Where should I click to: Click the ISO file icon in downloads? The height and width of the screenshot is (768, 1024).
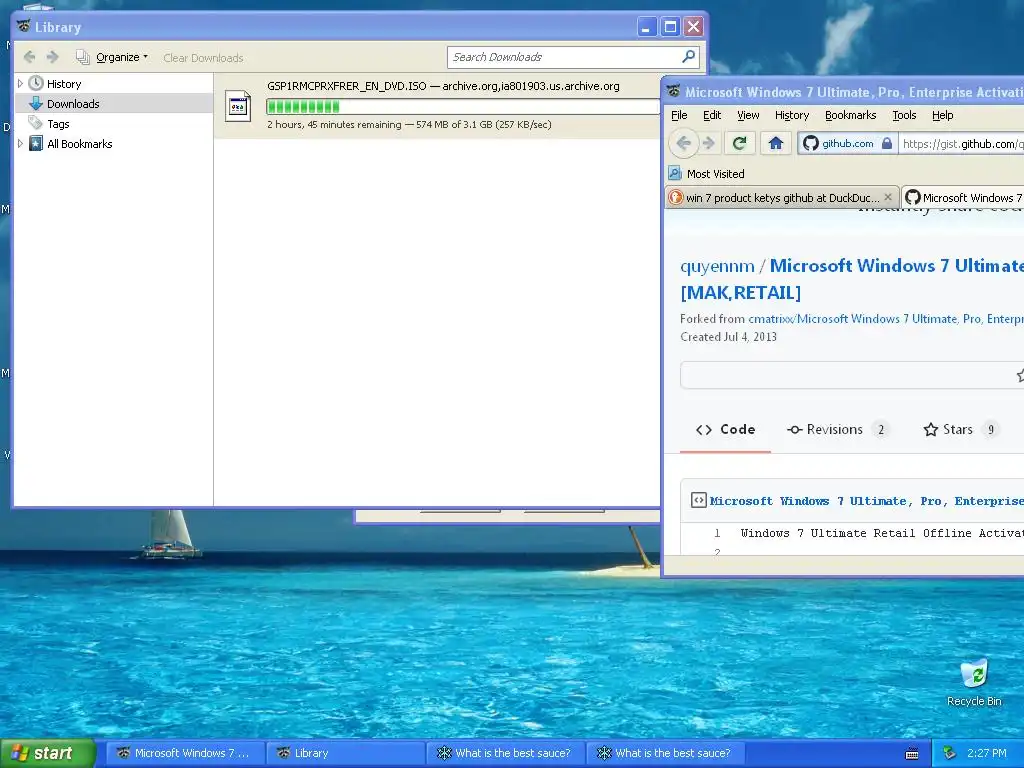(x=238, y=106)
